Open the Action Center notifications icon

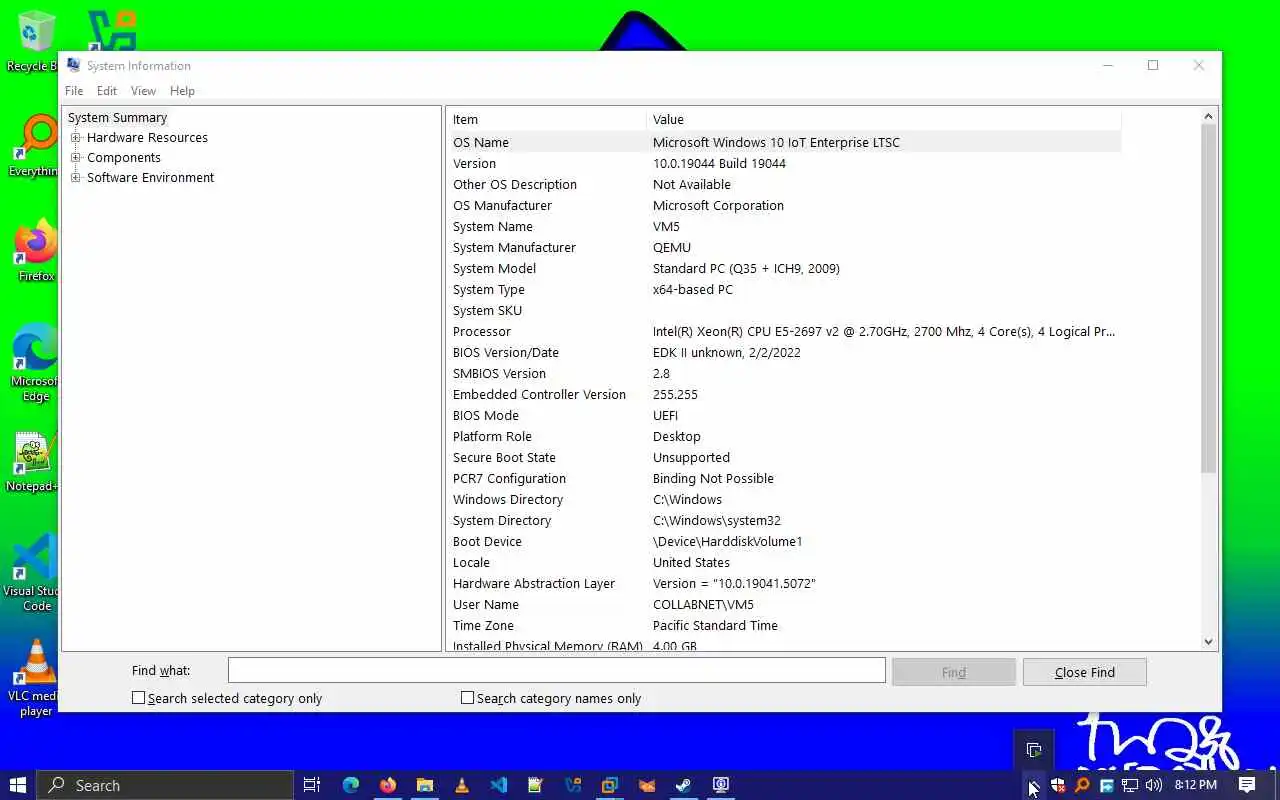[x=1247, y=785]
